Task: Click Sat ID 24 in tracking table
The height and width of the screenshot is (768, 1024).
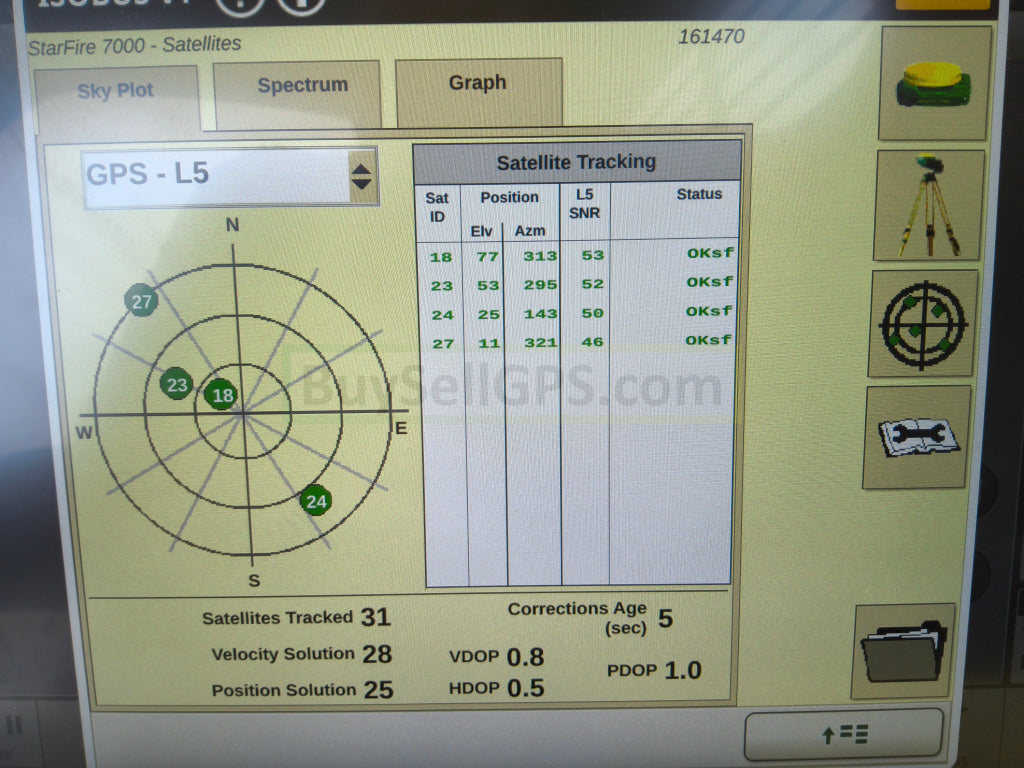Action: (x=442, y=315)
